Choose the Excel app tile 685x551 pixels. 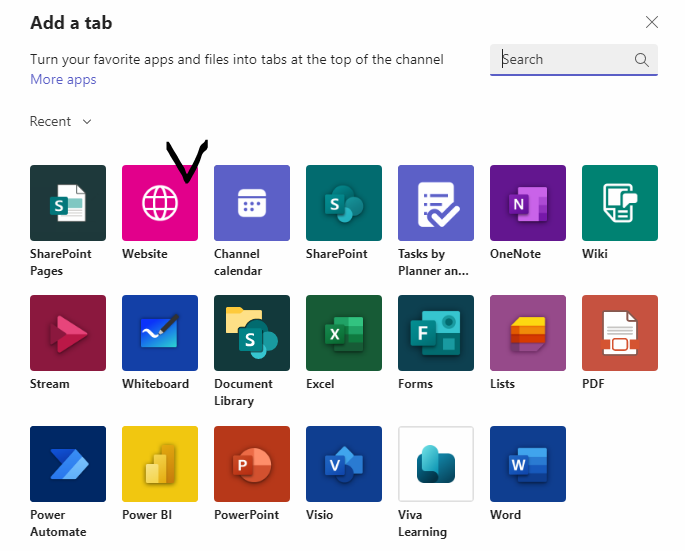click(344, 333)
